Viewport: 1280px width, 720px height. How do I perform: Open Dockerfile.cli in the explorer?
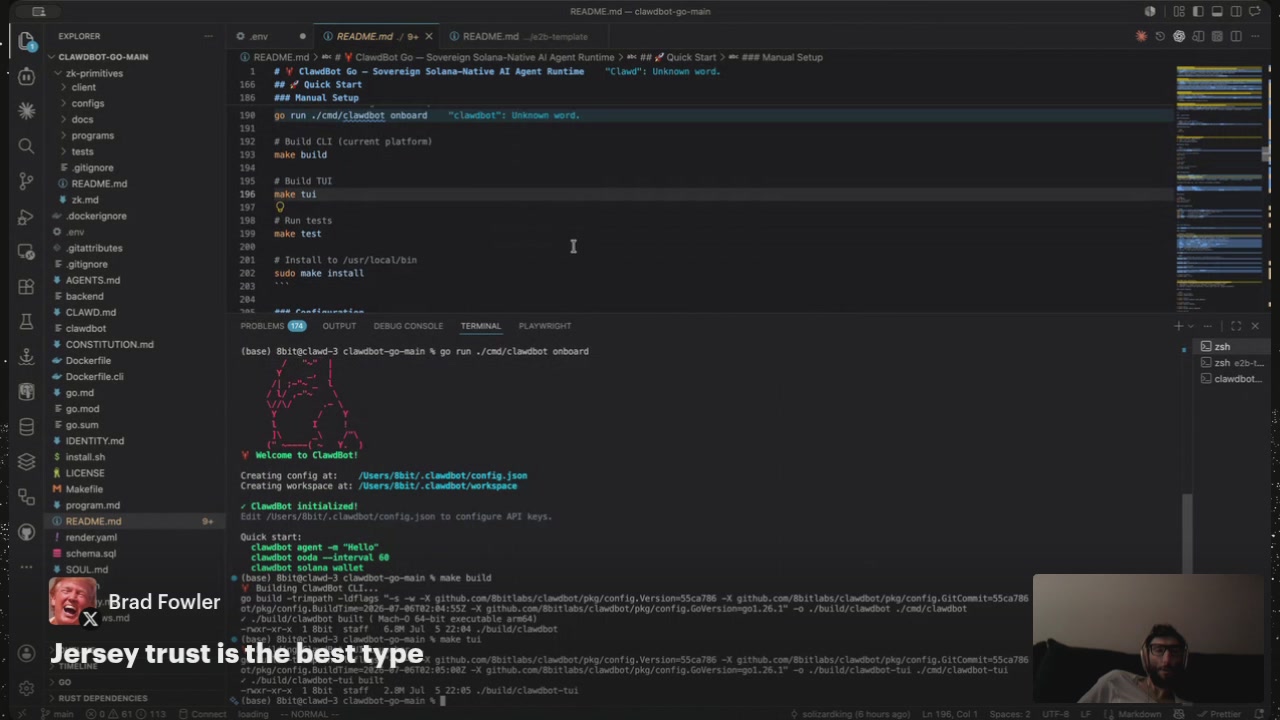click(x=94, y=377)
